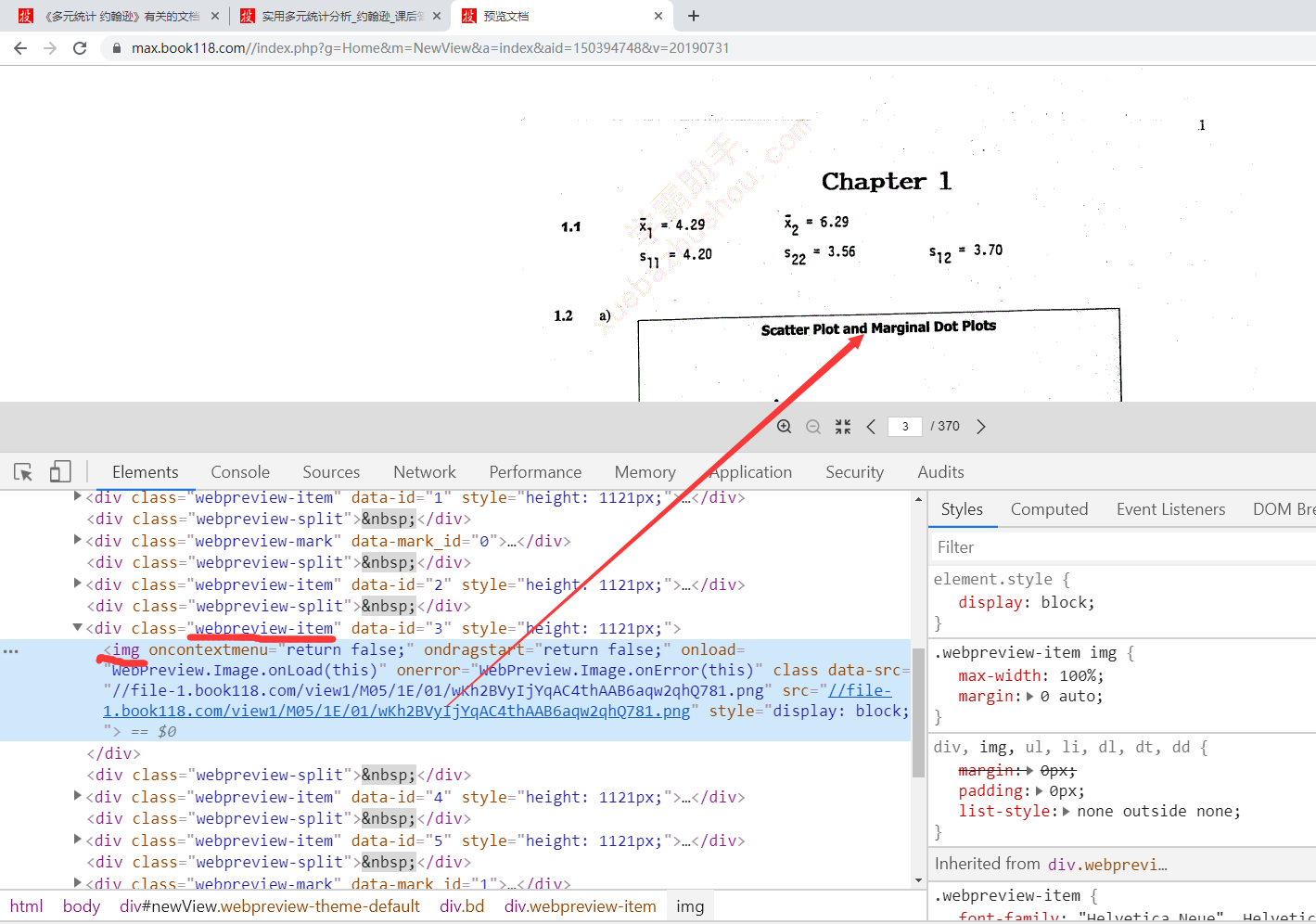Expand the webpreview-item div with data-id 4
The height and width of the screenshot is (924, 1316).
point(77,796)
